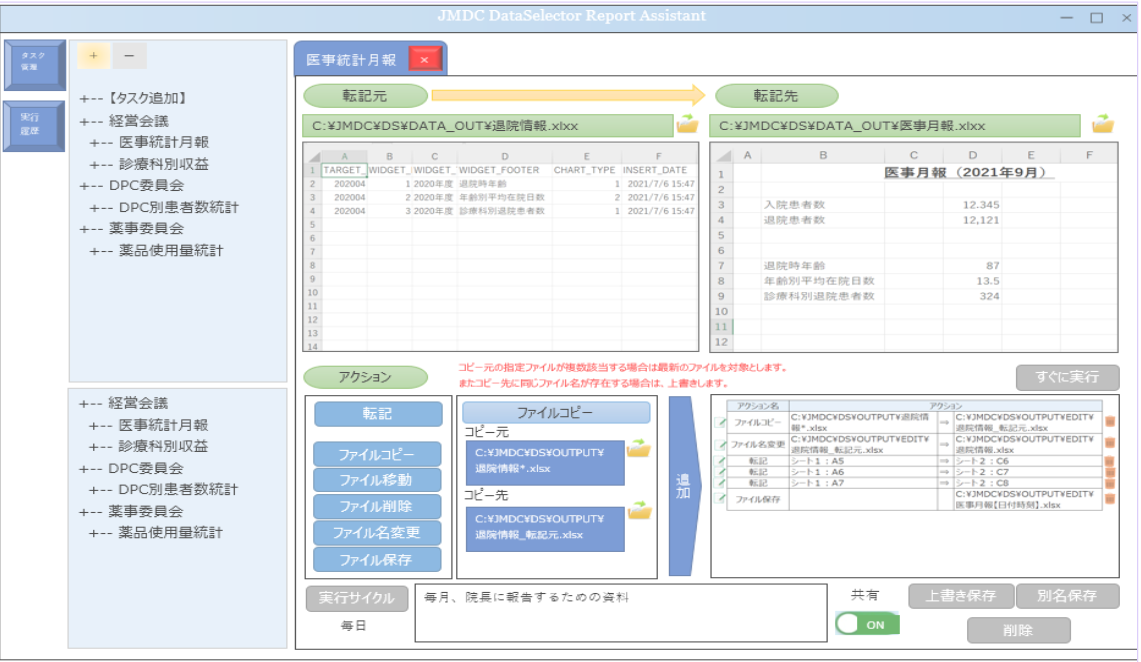Select 入院患者数 cell in destination sheet

point(822,205)
